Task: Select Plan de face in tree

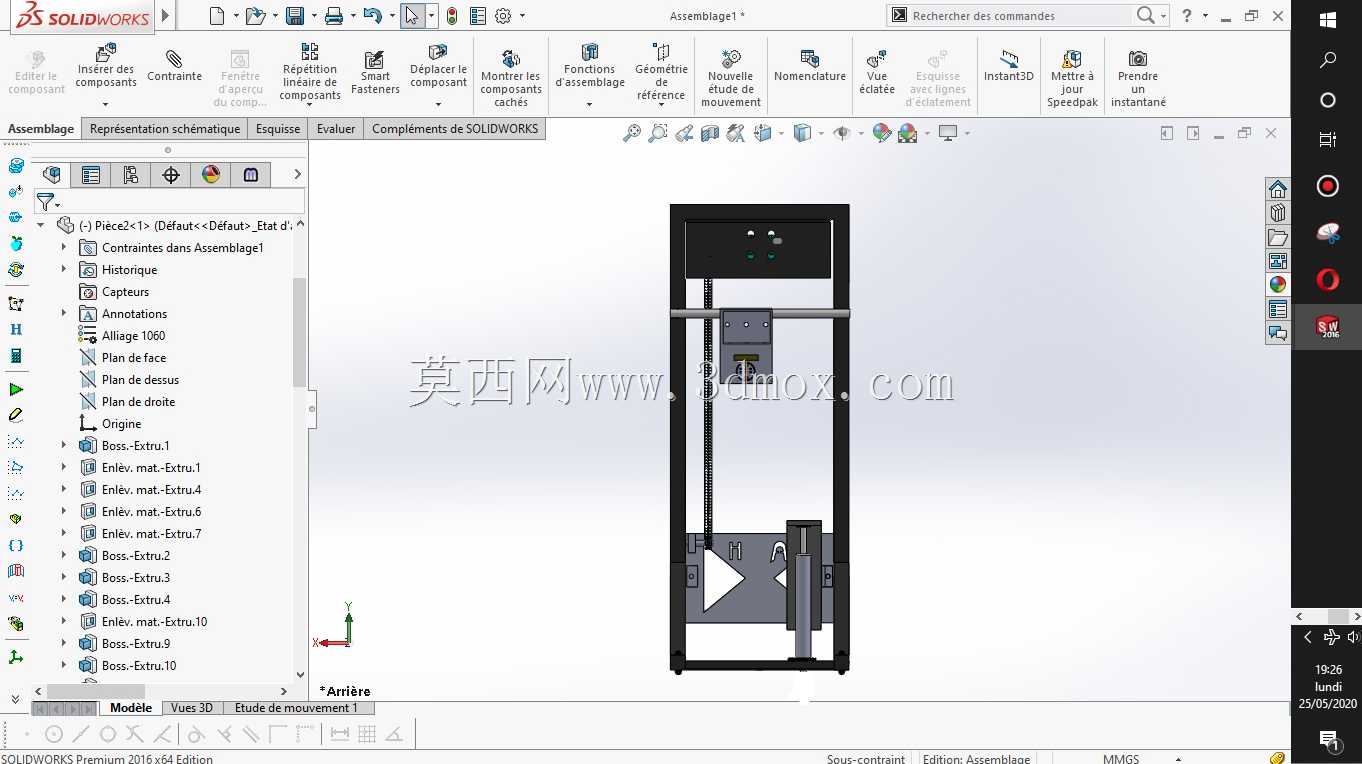Action: (x=134, y=357)
